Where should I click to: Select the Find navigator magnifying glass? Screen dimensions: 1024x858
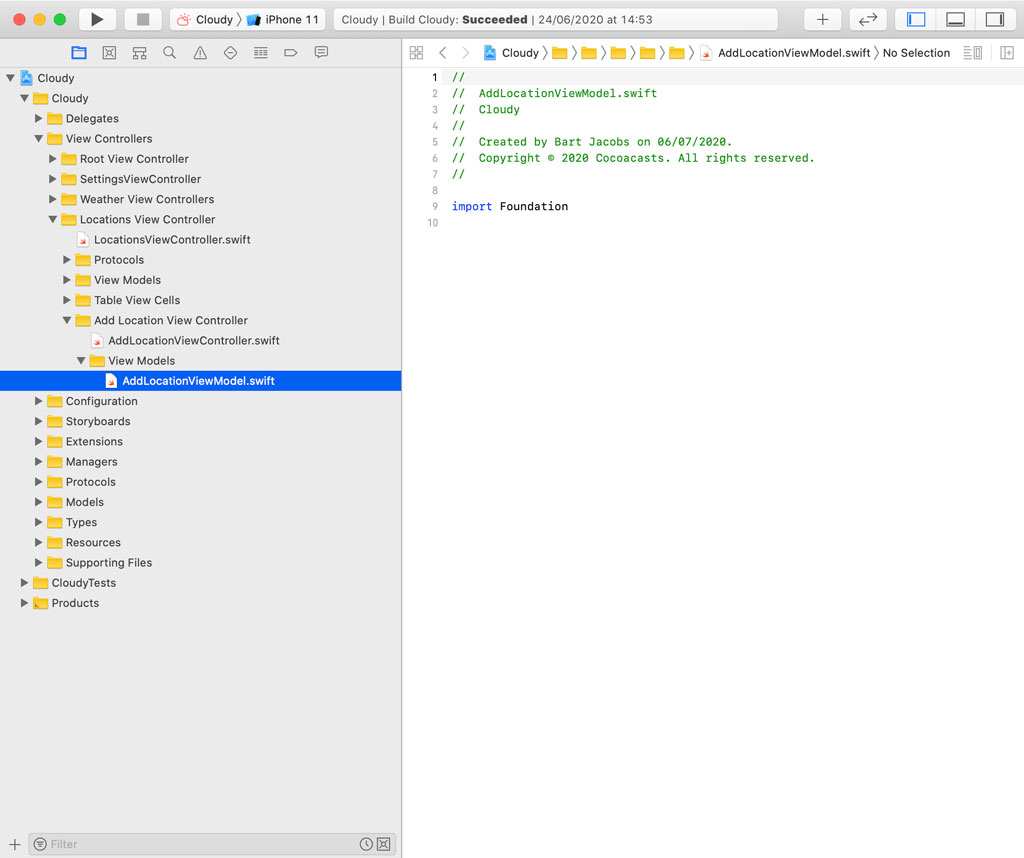click(169, 52)
